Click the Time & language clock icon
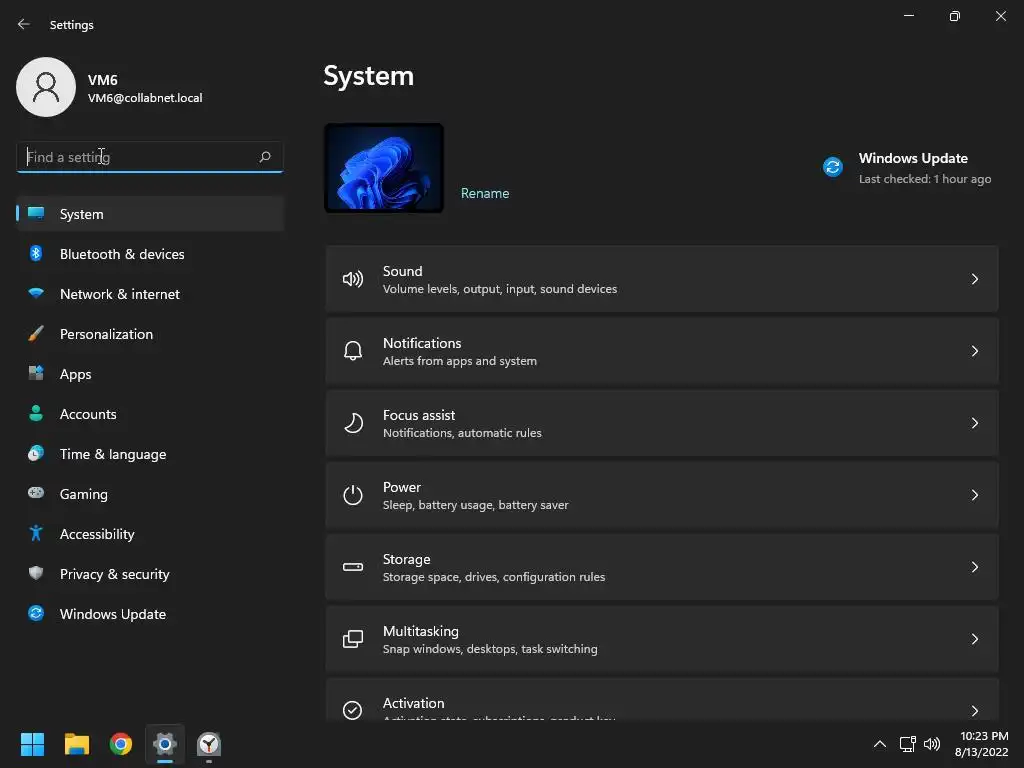Image resolution: width=1024 pixels, height=768 pixels. [36, 453]
